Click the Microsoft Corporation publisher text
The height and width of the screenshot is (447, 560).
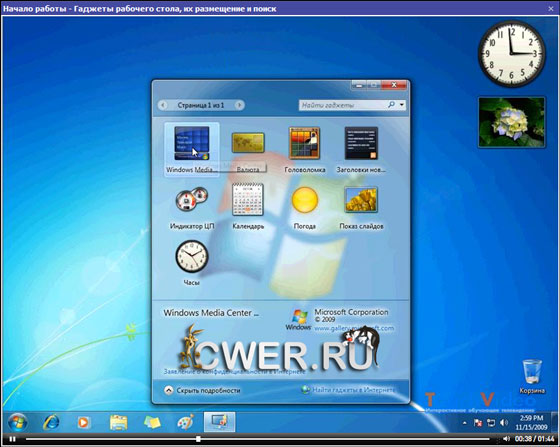click(351, 312)
